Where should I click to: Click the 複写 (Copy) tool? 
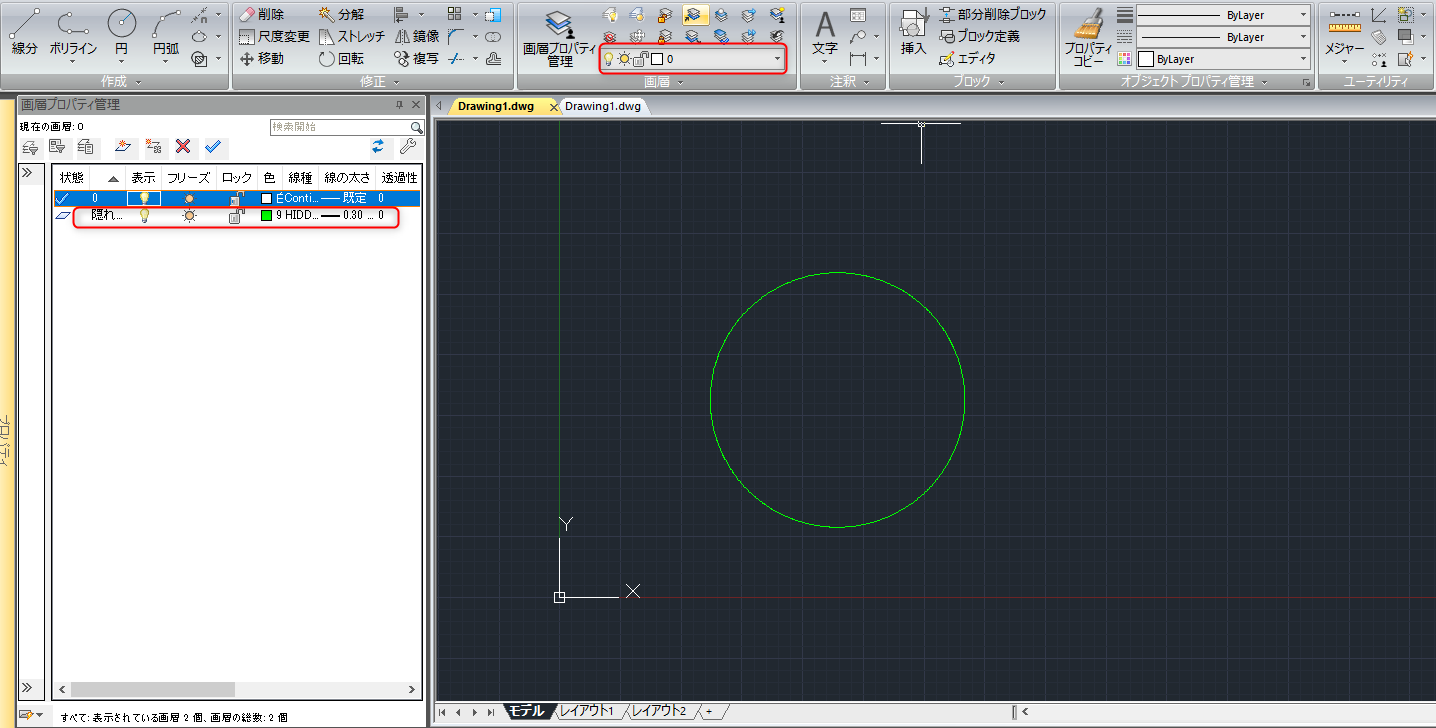point(417,59)
